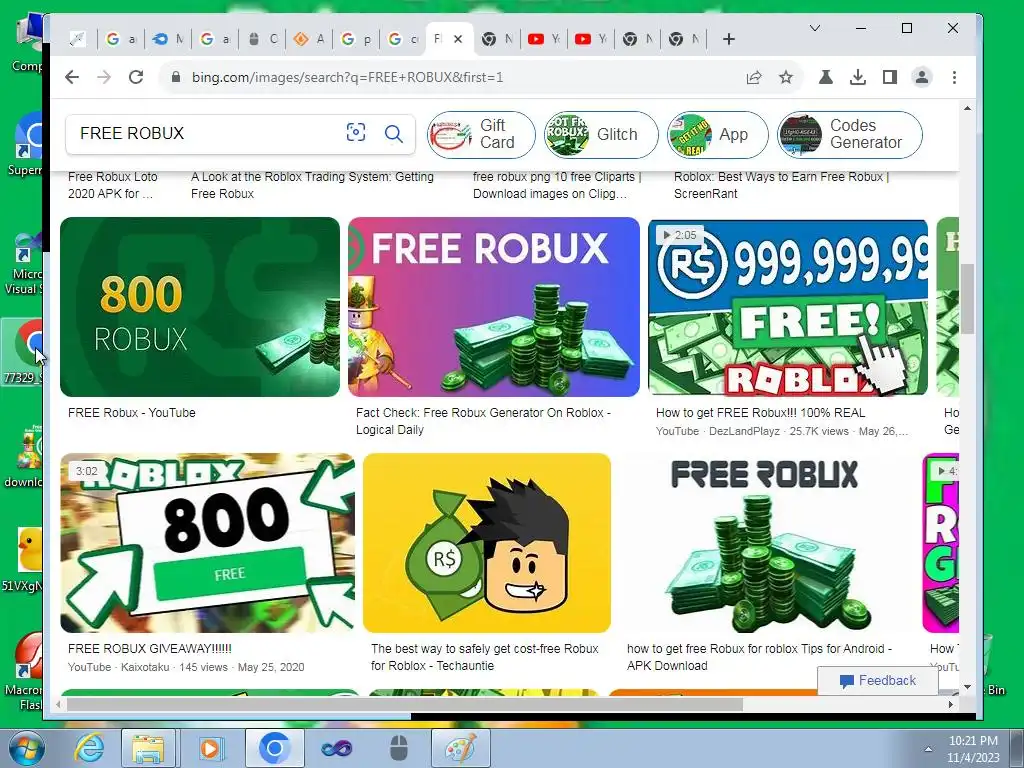Open a new browser tab
This screenshot has width=1024, height=768.
729,39
